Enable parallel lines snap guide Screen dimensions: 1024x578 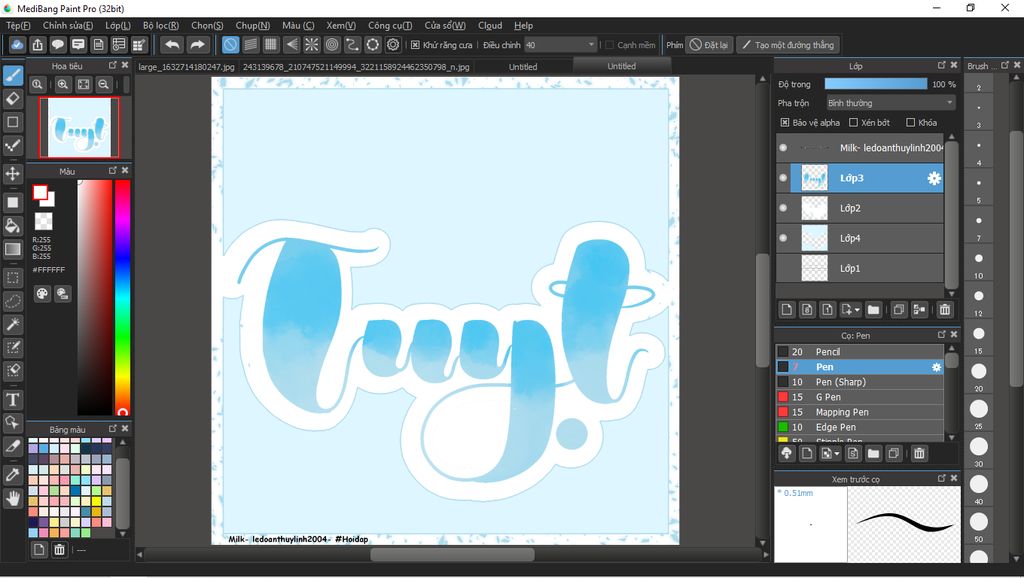[x=251, y=45]
